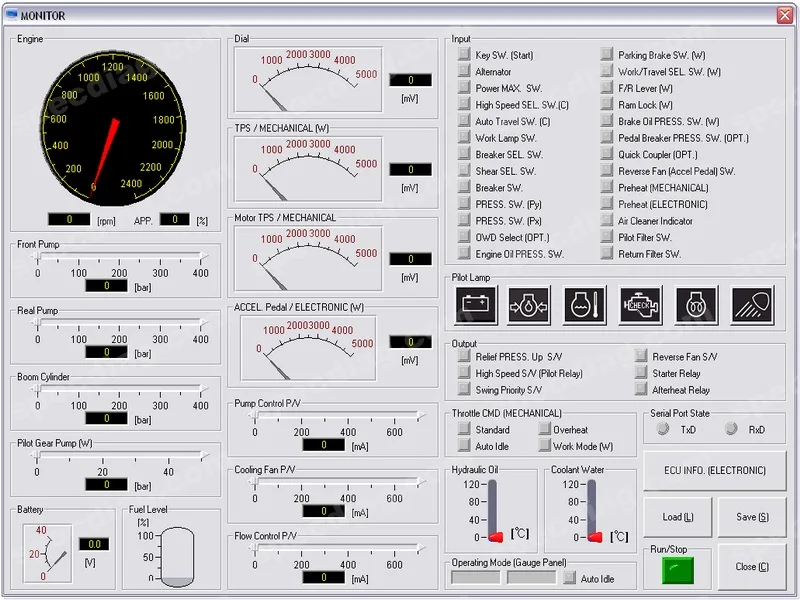800x600 pixels.
Task: Click the RxD serial port state indicator
Action: click(x=730, y=426)
